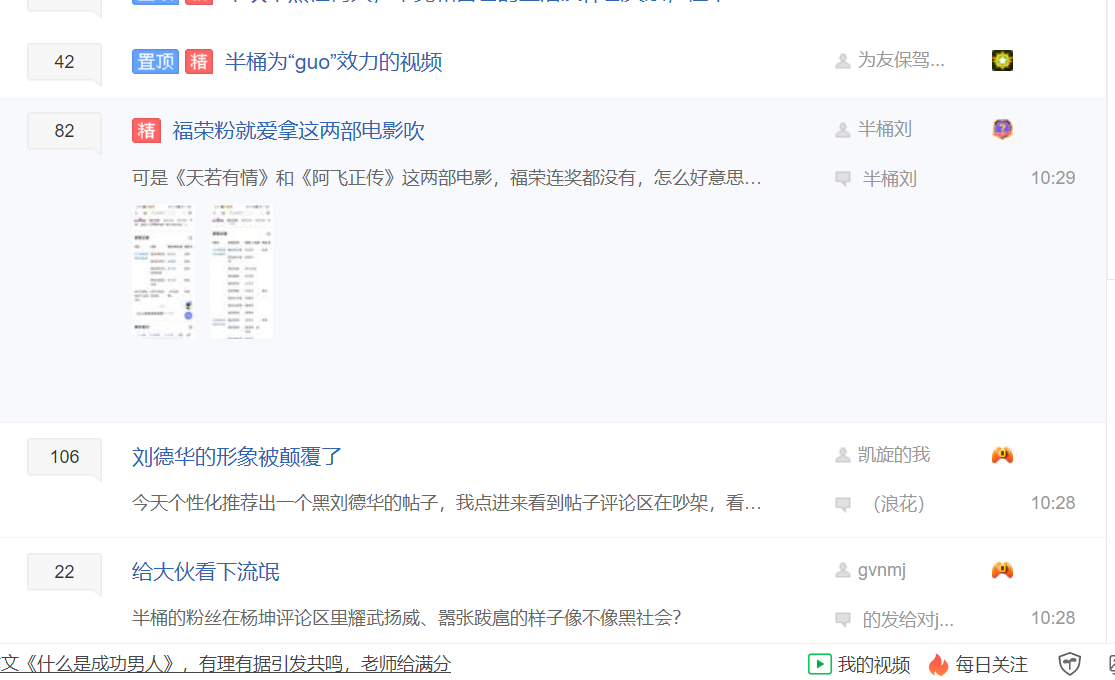Click the green play icon for 我的视频

pyautogui.click(x=819, y=664)
